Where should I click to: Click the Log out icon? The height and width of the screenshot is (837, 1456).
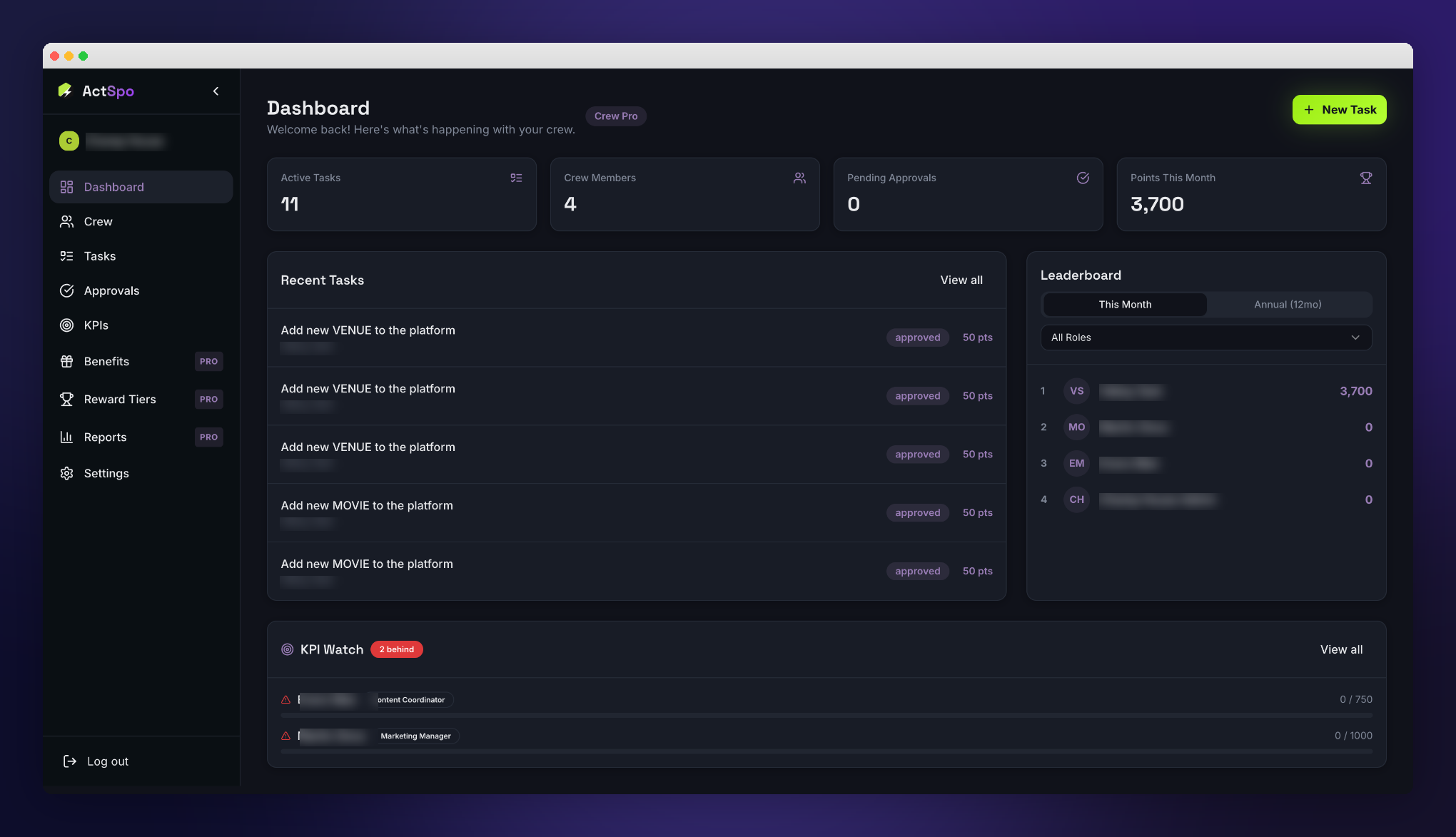tap(70, 761)
